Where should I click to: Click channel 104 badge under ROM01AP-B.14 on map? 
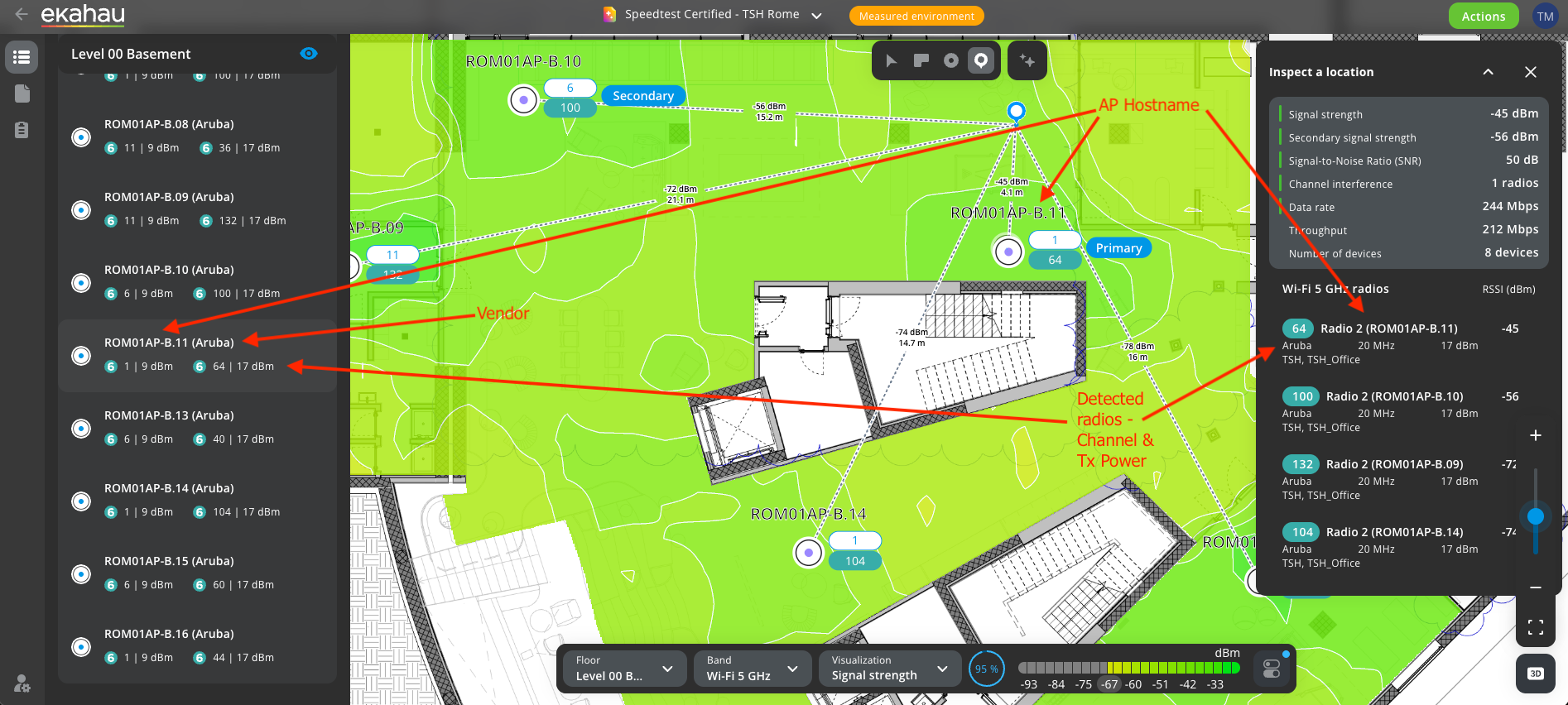point(855,561)
